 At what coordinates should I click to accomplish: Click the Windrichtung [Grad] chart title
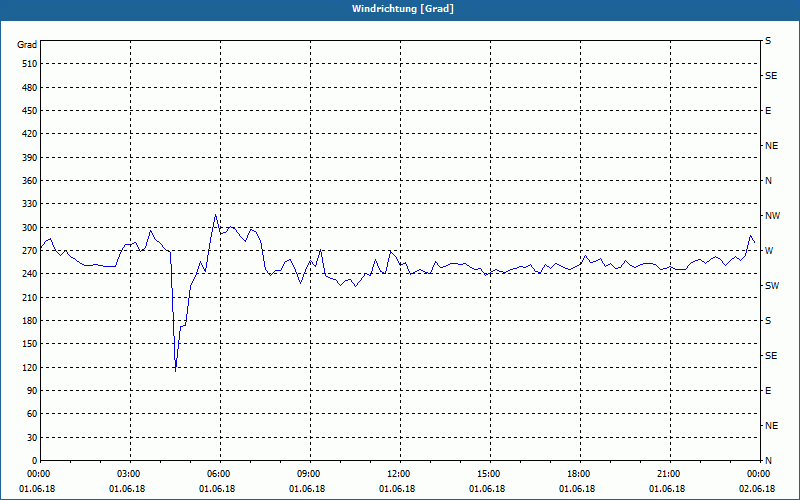click(x=403, y=9)
